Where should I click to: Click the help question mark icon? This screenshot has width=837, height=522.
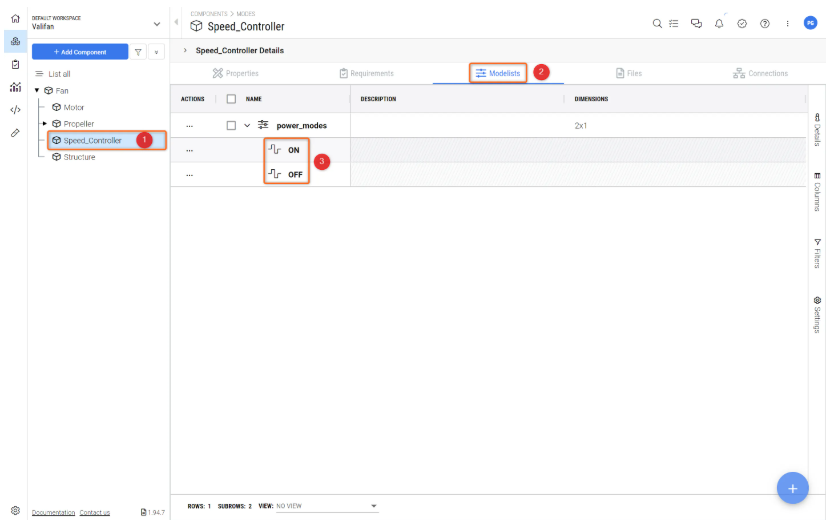[x=765, y=24]
